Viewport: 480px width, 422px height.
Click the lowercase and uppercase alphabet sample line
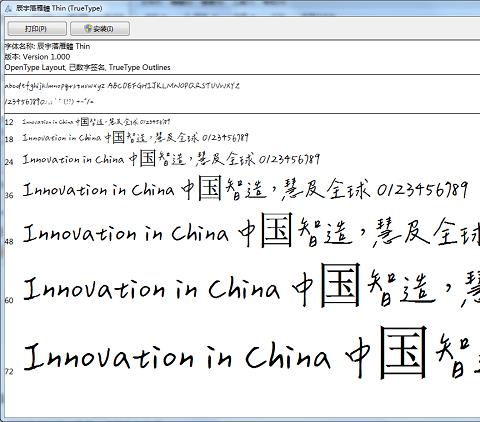tap(122, 86)
